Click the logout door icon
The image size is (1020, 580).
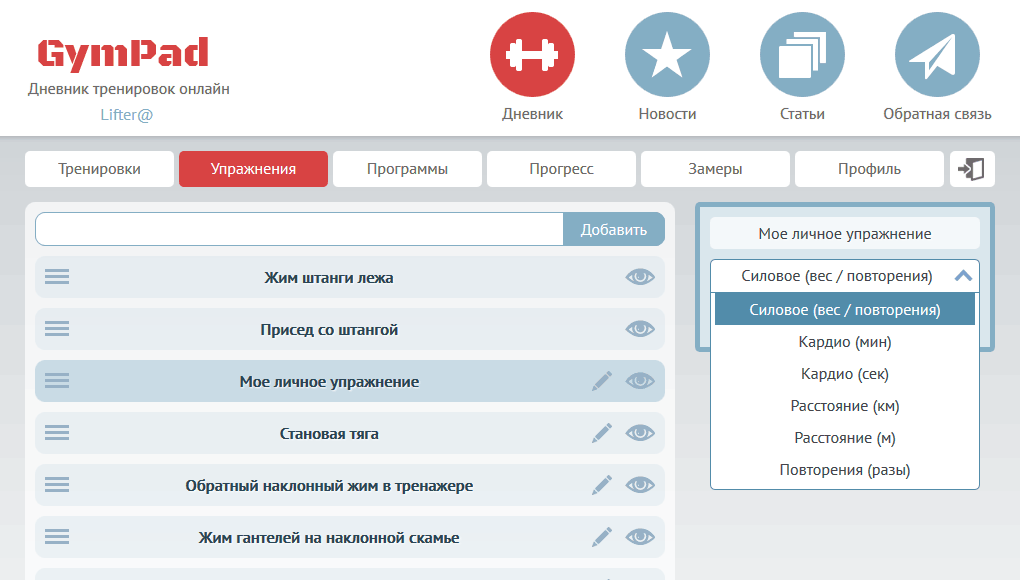click(x=971, y=169)
